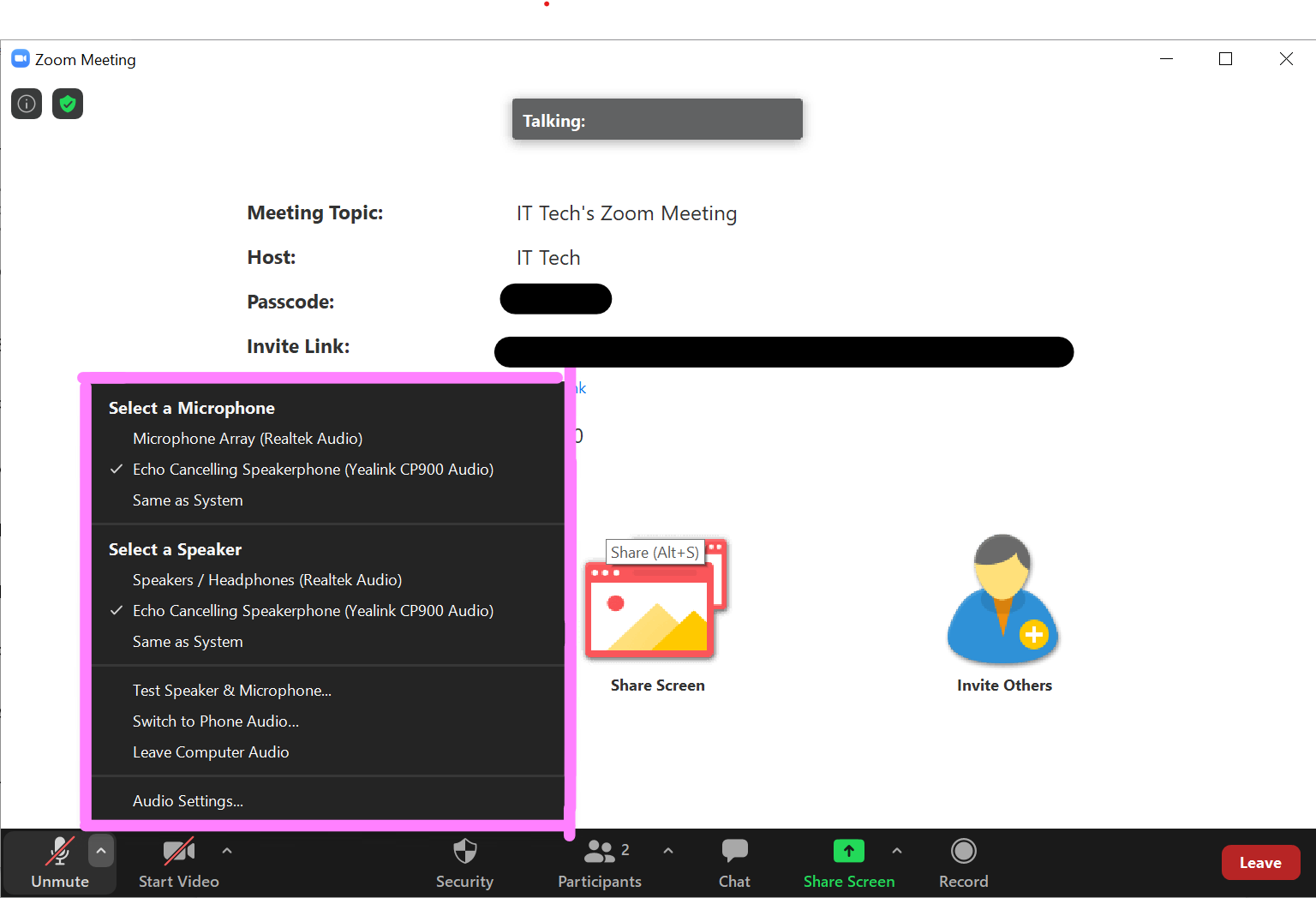1316x898 pixels.
Task: Select Same as System under speaker
Action: coord(328,642)
